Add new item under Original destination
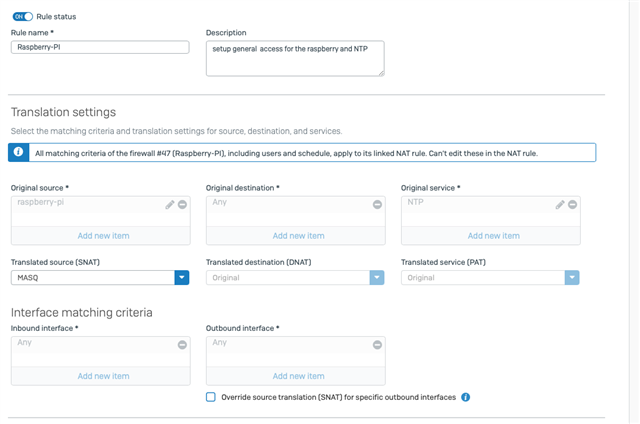Image resolution: width=640 pixels, height=424 pixels. pos(298,236)
